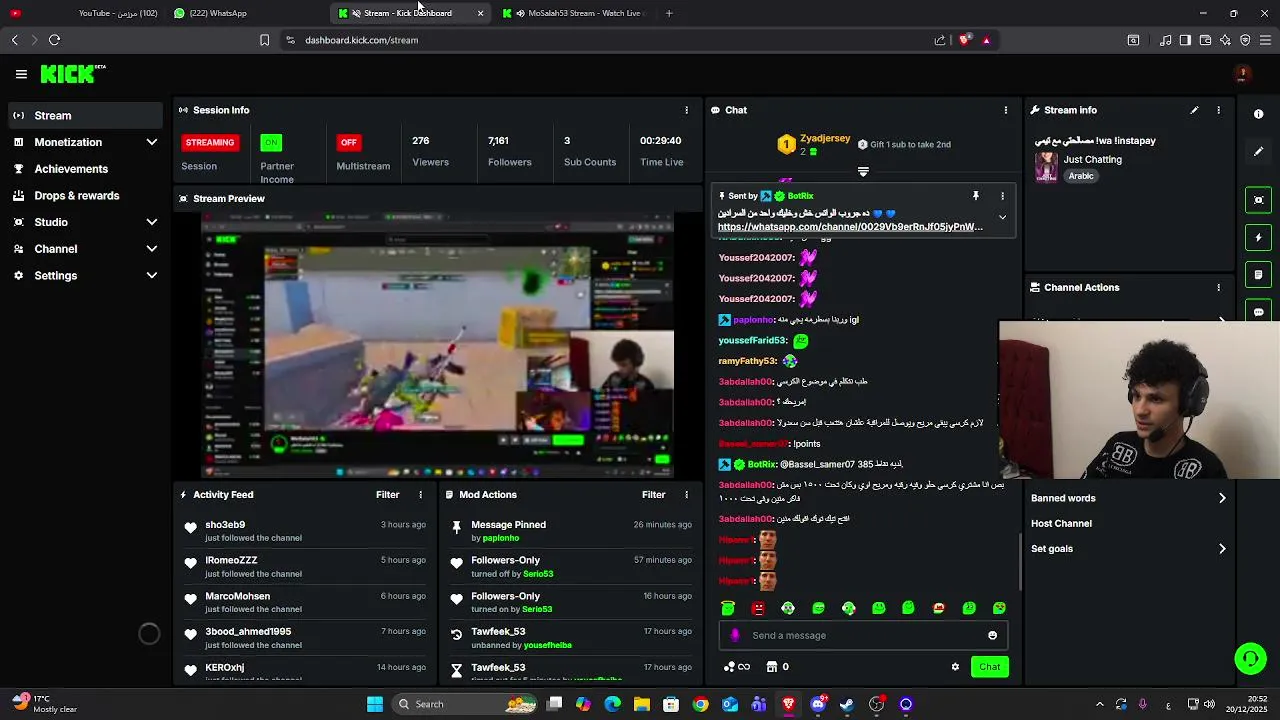Click the focus frame icon in right sidebar
The image size is (1280, 720).
click(1259, 200)
